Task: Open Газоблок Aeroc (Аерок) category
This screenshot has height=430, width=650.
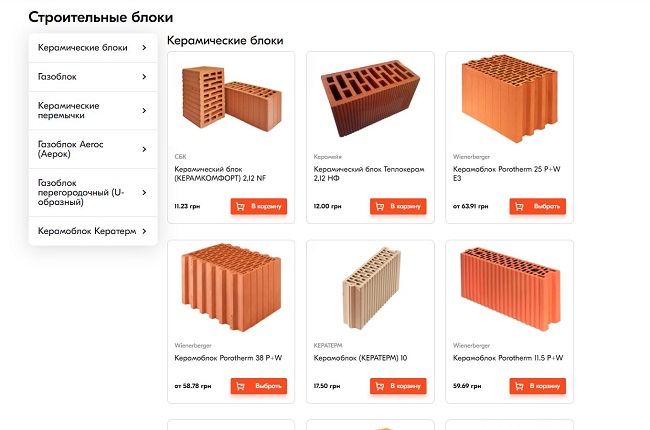Action: coord(80,150)
